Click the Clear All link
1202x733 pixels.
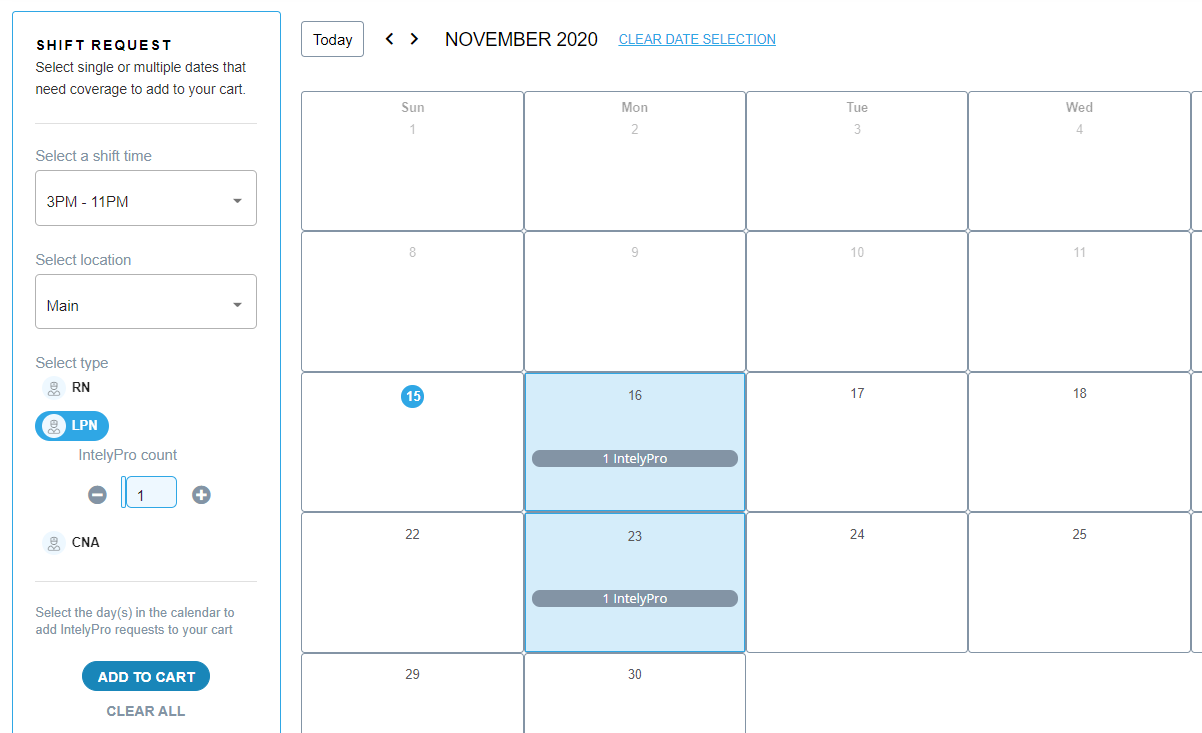point(146,711)
